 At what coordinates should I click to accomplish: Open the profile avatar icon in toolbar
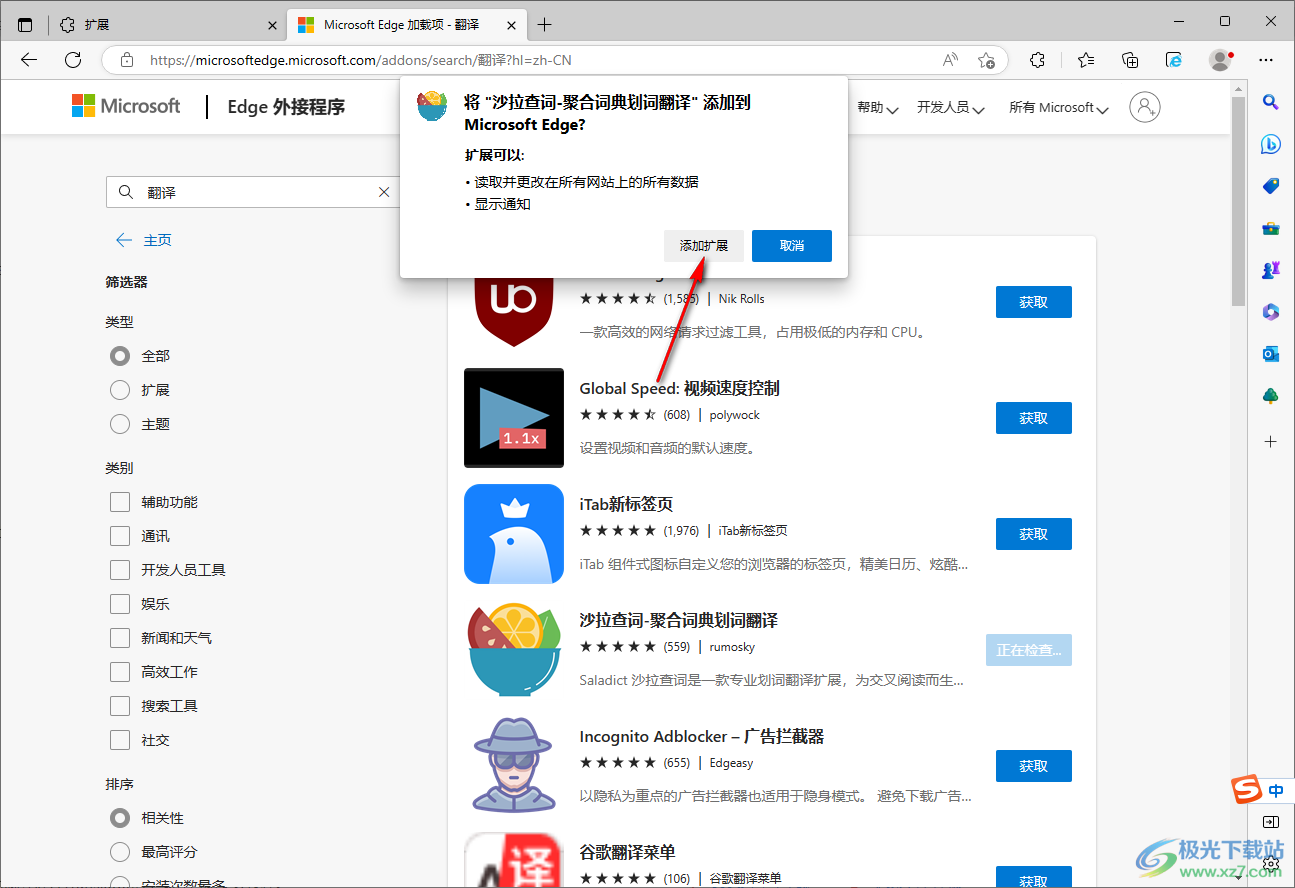[1220, 60]
